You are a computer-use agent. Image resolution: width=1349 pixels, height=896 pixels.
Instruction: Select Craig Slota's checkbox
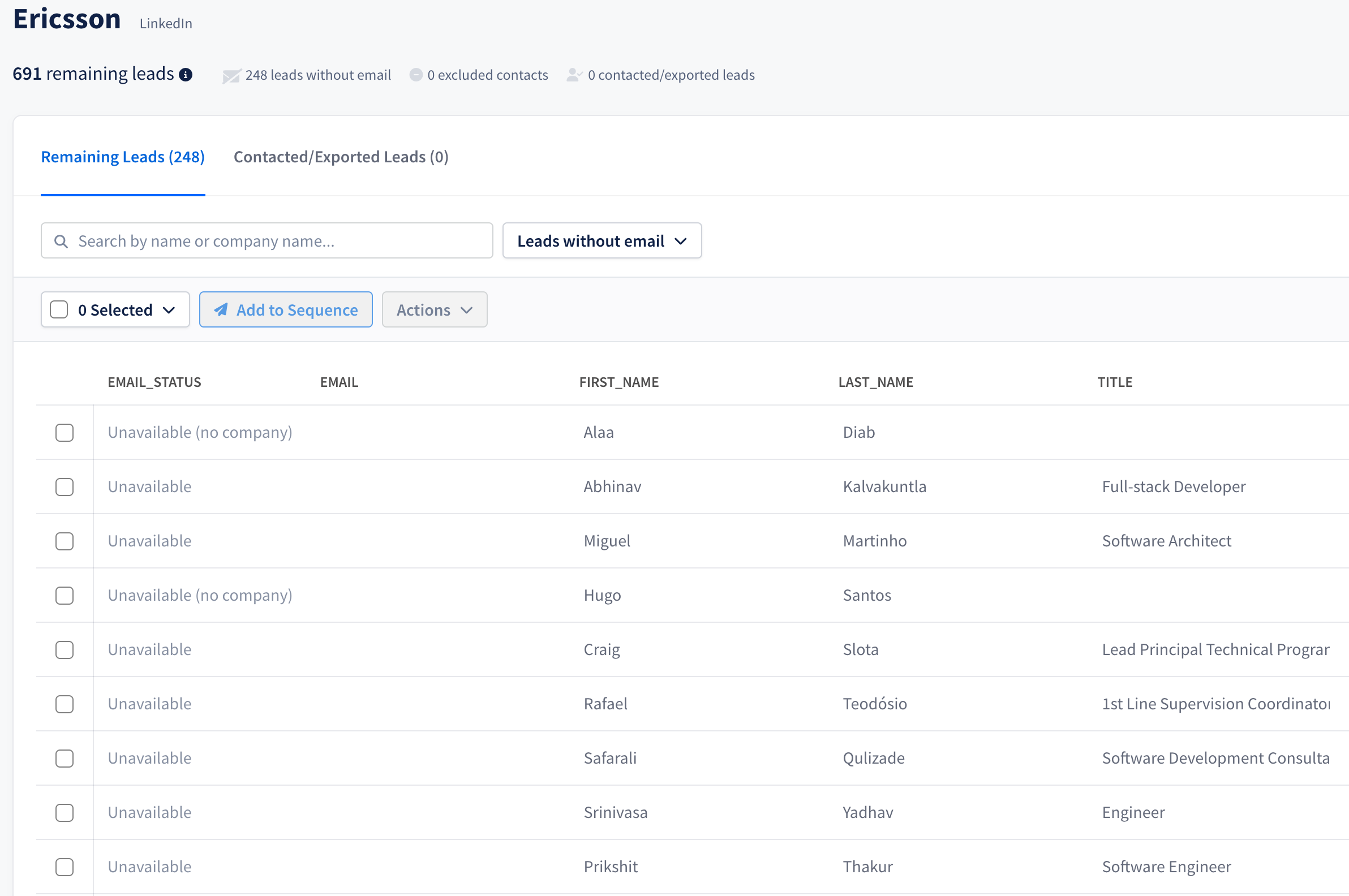click(x=65, y=650)
